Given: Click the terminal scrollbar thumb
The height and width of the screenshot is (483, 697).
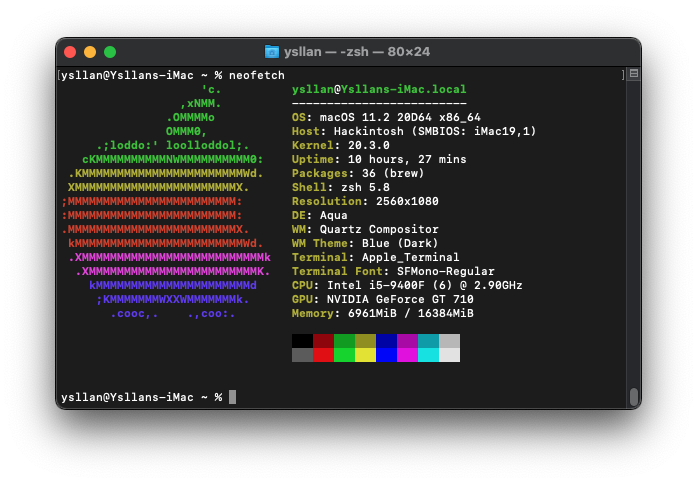Looking at the screenshot, I should click(x=634, y=397).
